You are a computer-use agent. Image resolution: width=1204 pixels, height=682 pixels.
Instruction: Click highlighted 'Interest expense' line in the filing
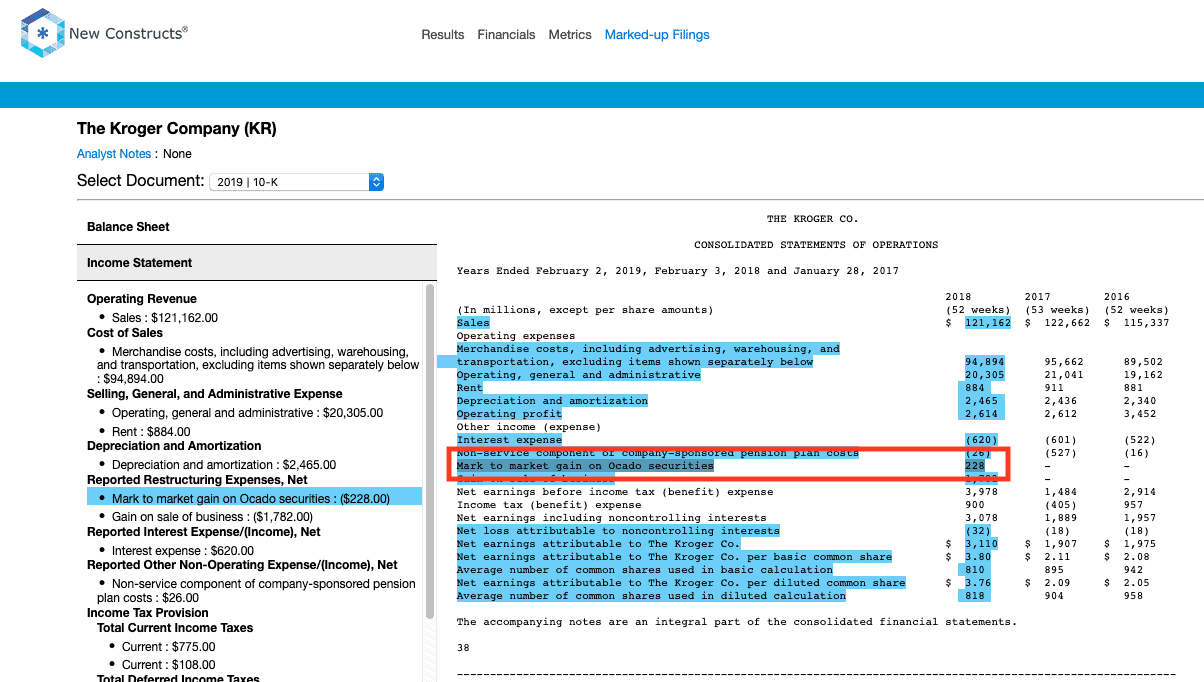[x=509, y=440]
